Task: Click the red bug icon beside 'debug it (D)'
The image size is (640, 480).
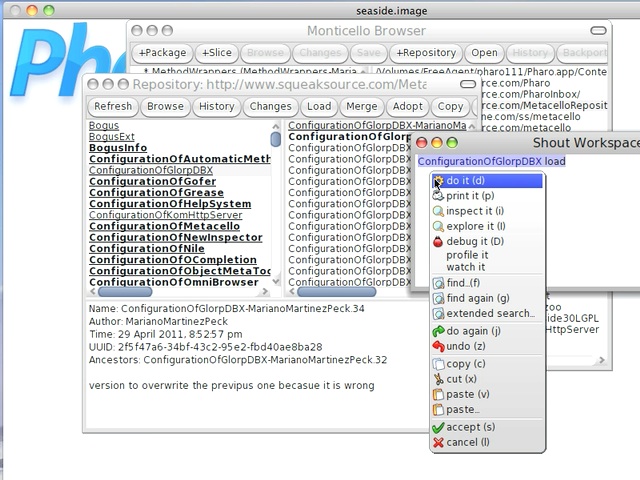Action: point(438,242)
